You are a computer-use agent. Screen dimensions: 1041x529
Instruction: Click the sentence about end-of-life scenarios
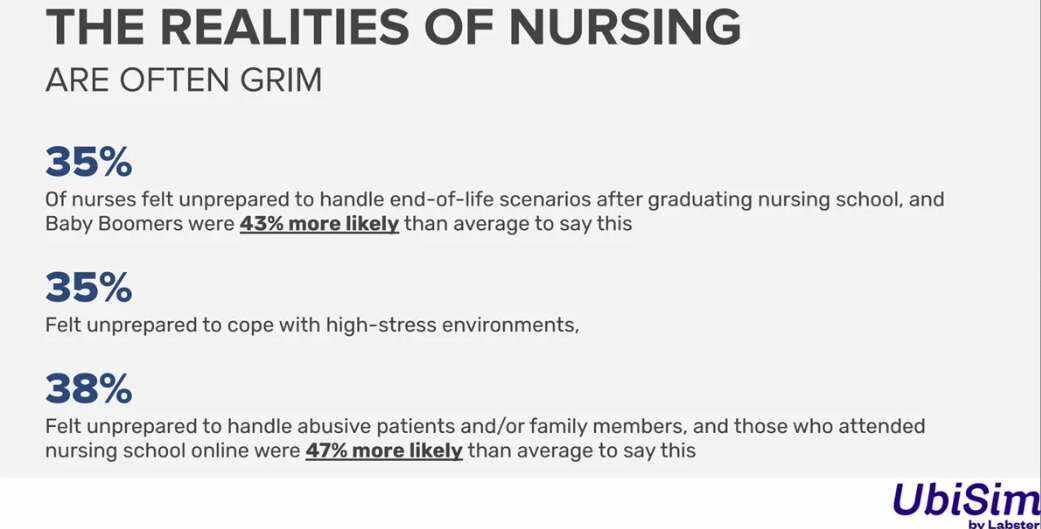click(494, 199)
